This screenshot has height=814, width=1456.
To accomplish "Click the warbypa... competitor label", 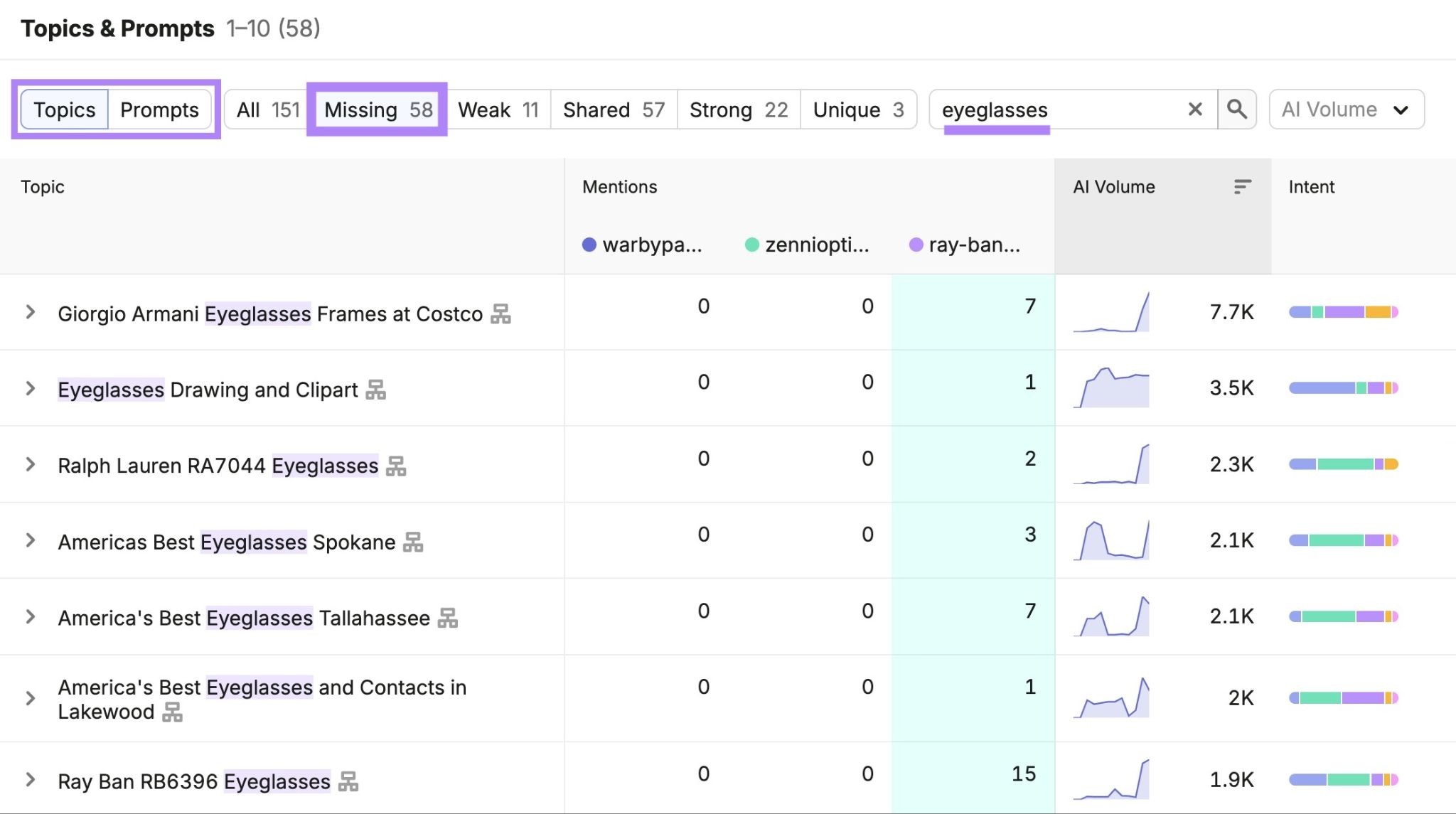I will [642, 245].
